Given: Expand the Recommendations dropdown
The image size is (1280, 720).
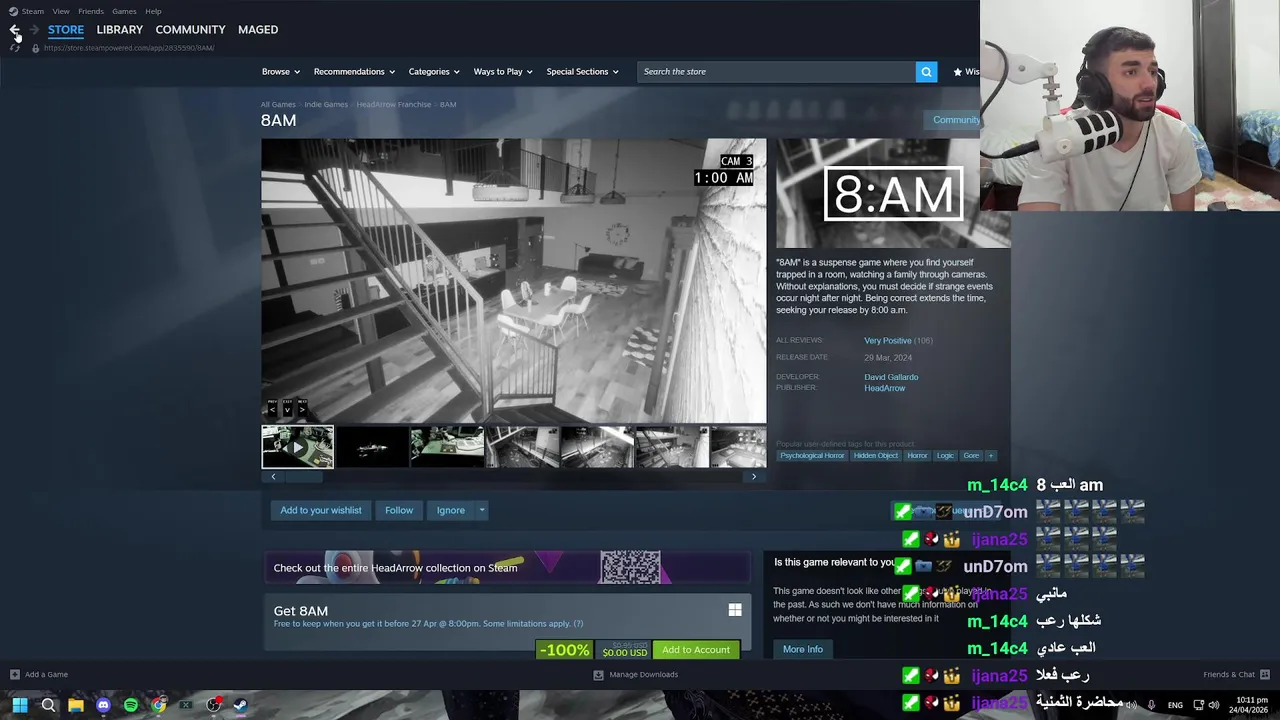Looking at the screenshot, I should click(x=354, y=72).
